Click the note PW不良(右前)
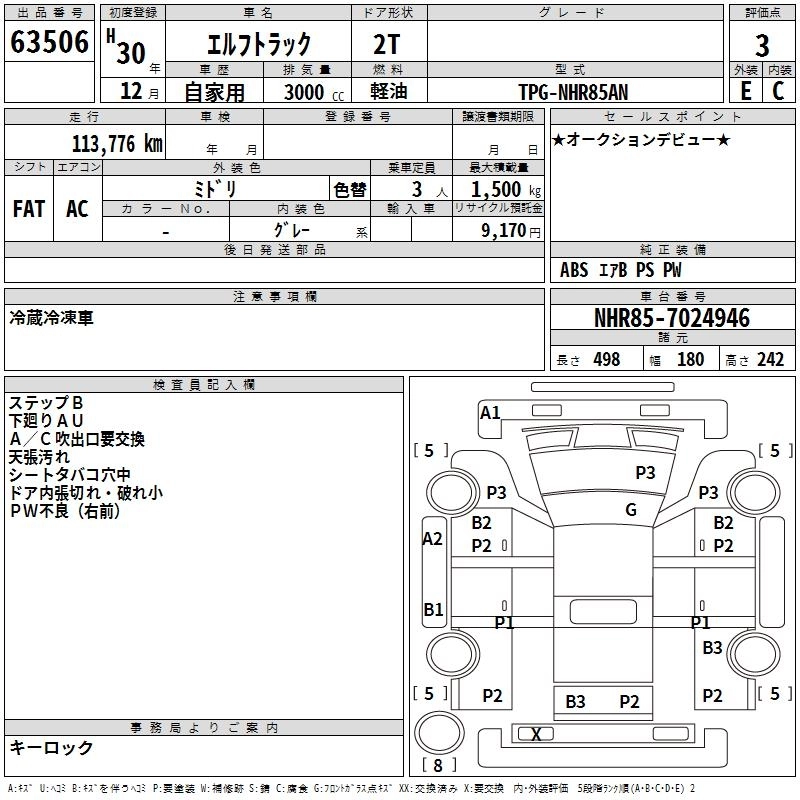This screenshot has height=800, width=800. coord(64,510)
